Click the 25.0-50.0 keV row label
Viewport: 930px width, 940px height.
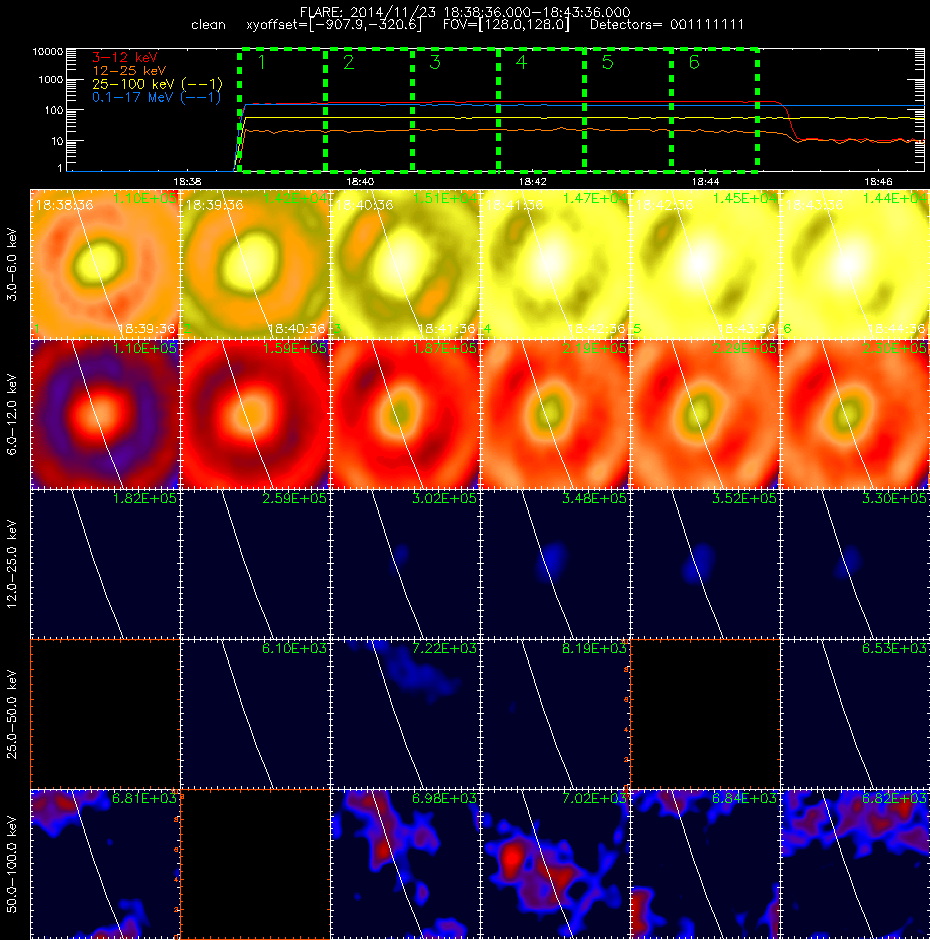(12, 714)
